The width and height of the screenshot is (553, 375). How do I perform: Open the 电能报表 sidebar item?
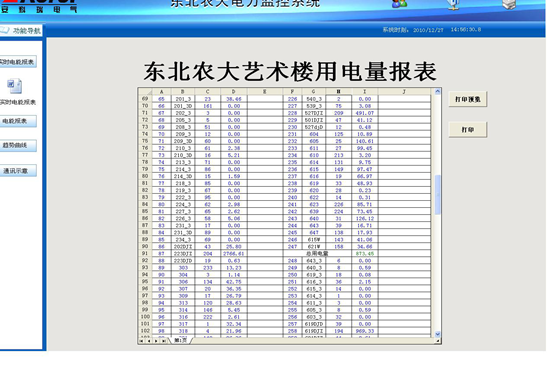(18, 121)
